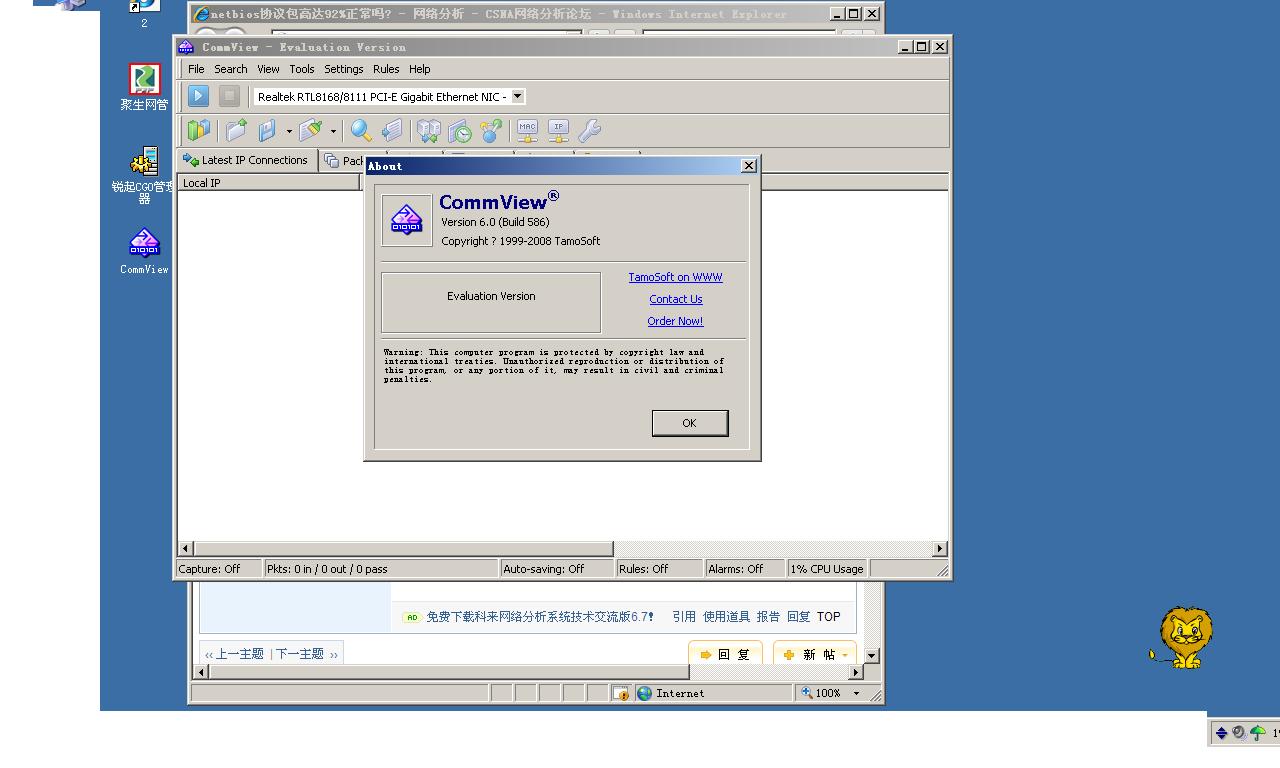Open the Rules menu

point(386,69)
